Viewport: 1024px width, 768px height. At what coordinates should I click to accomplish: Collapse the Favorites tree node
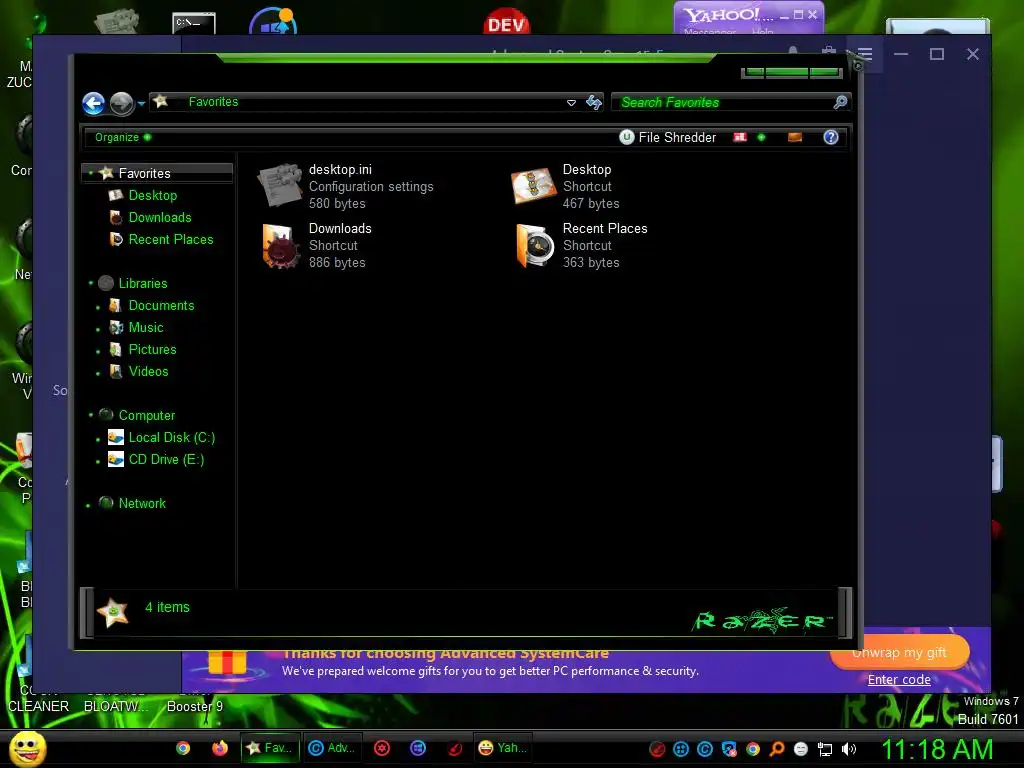tap(91, 173)
